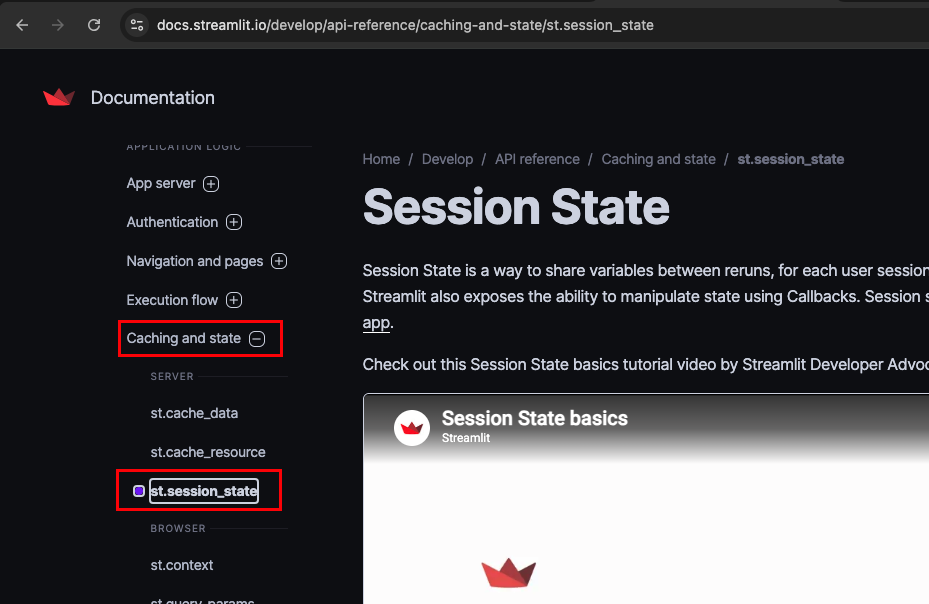This screenshot has width=929, height=604.
Task: Expand the Authentication section
Action: [234, 222]
